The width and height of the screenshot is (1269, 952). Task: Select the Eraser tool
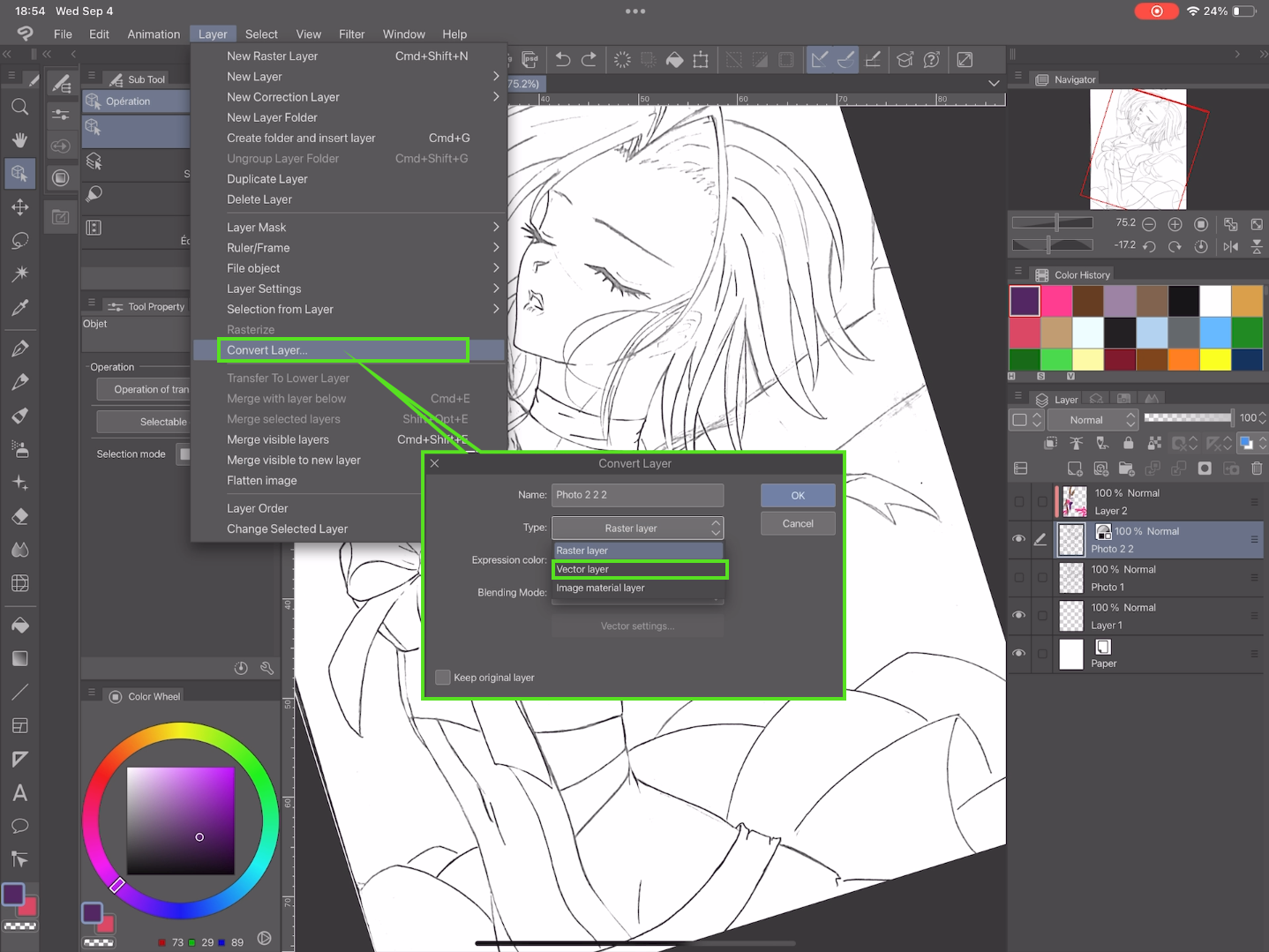click(19, 516)
